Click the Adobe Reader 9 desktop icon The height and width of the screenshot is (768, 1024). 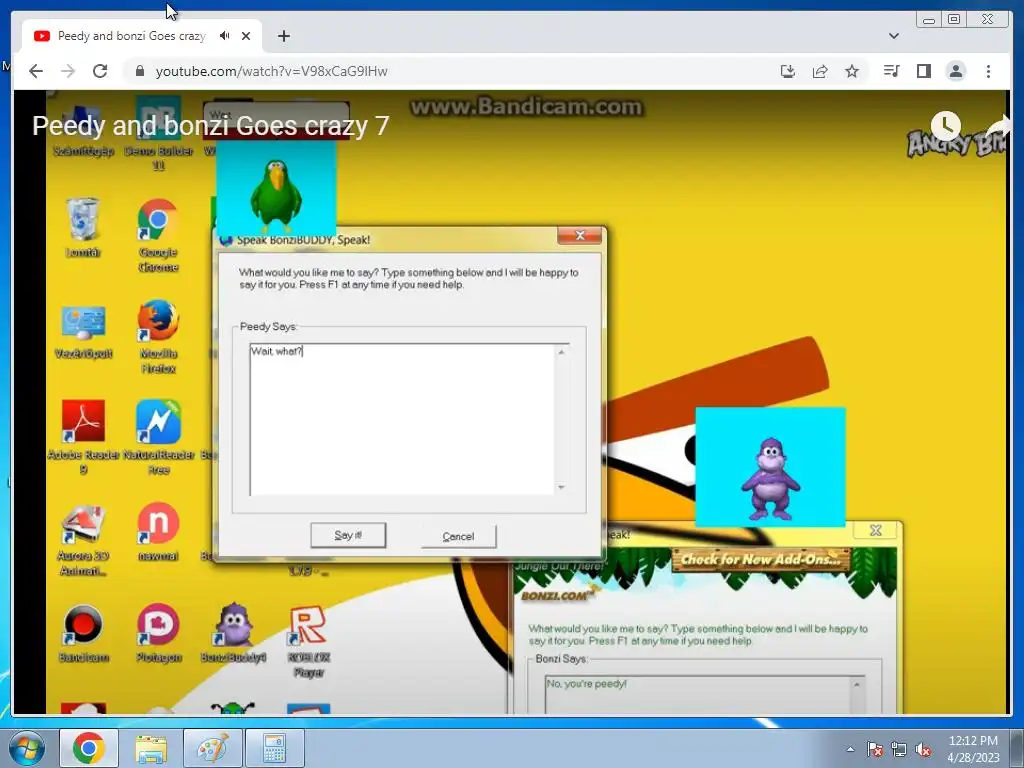coord(83,436)
